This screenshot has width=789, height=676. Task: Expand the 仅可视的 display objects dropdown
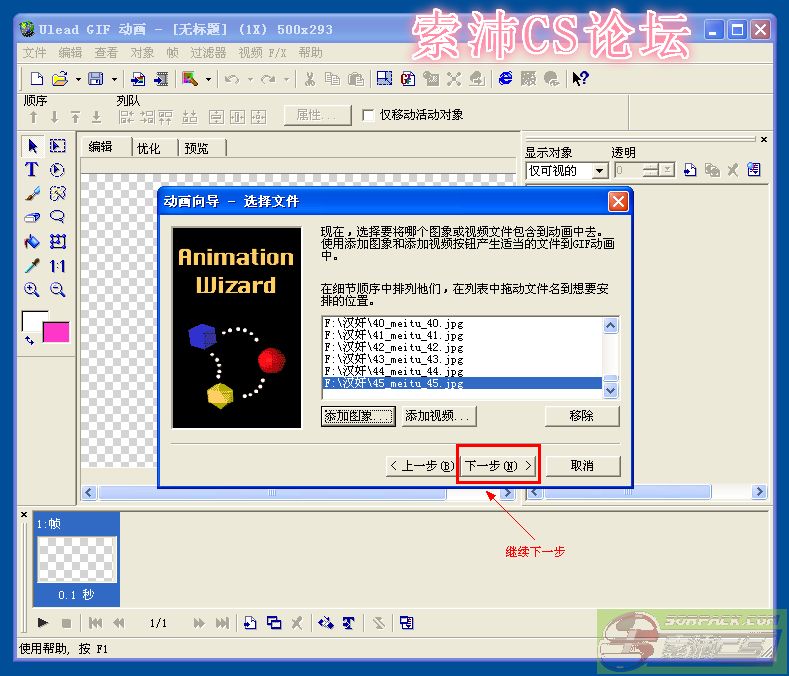[599, 171]
